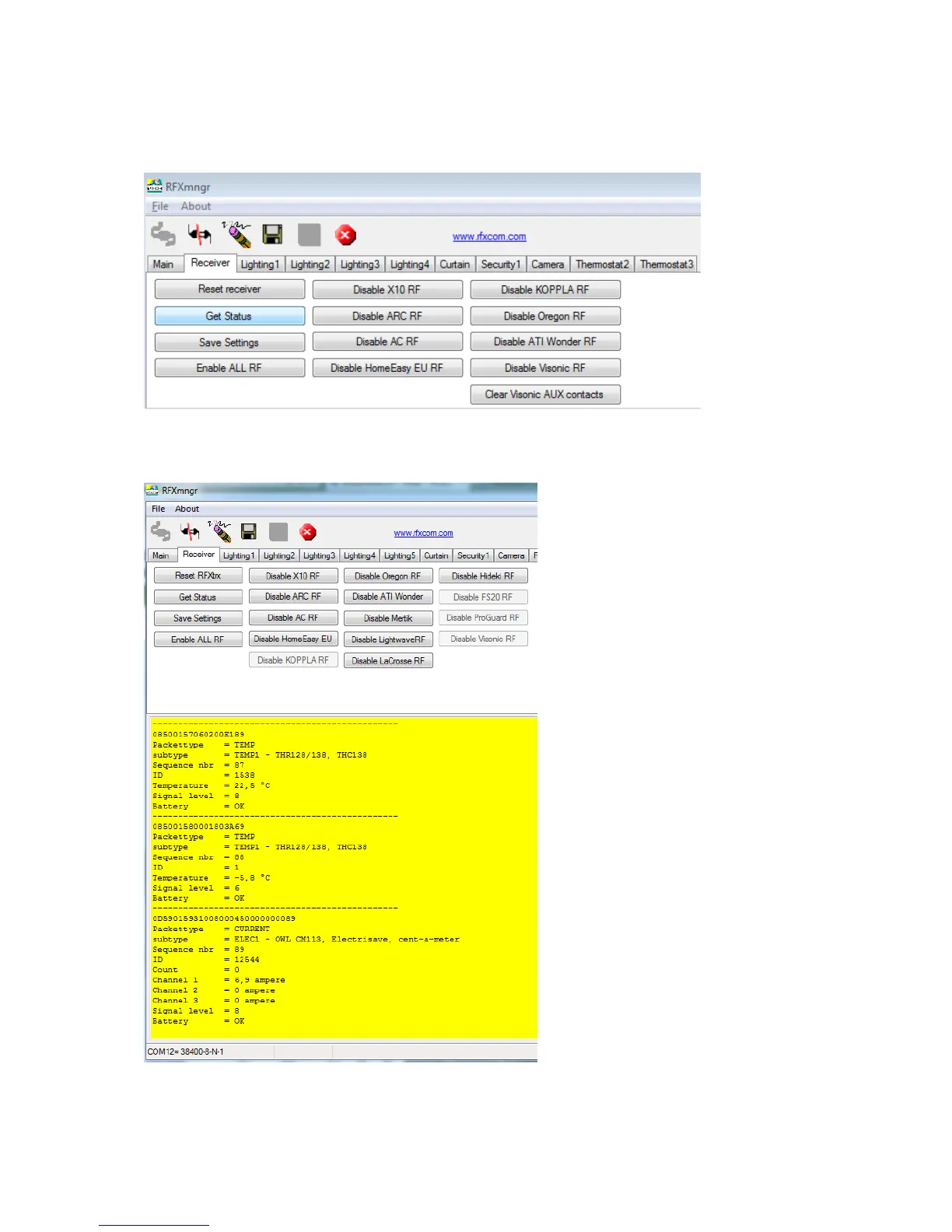Open the Thermostat3 tab
This screenshot has height=1232, width=952.
tap(666, 264)
